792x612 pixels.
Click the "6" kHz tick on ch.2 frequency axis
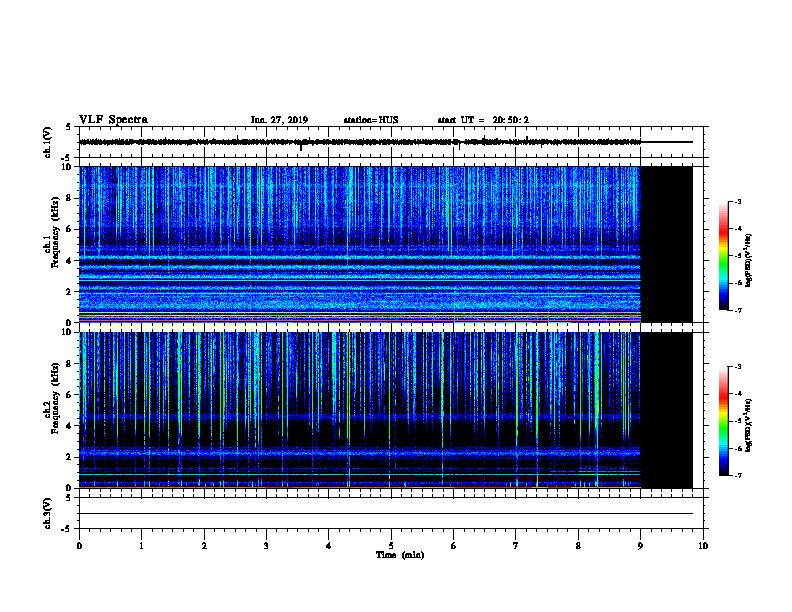pyautogui.click(x=70, y=394)
